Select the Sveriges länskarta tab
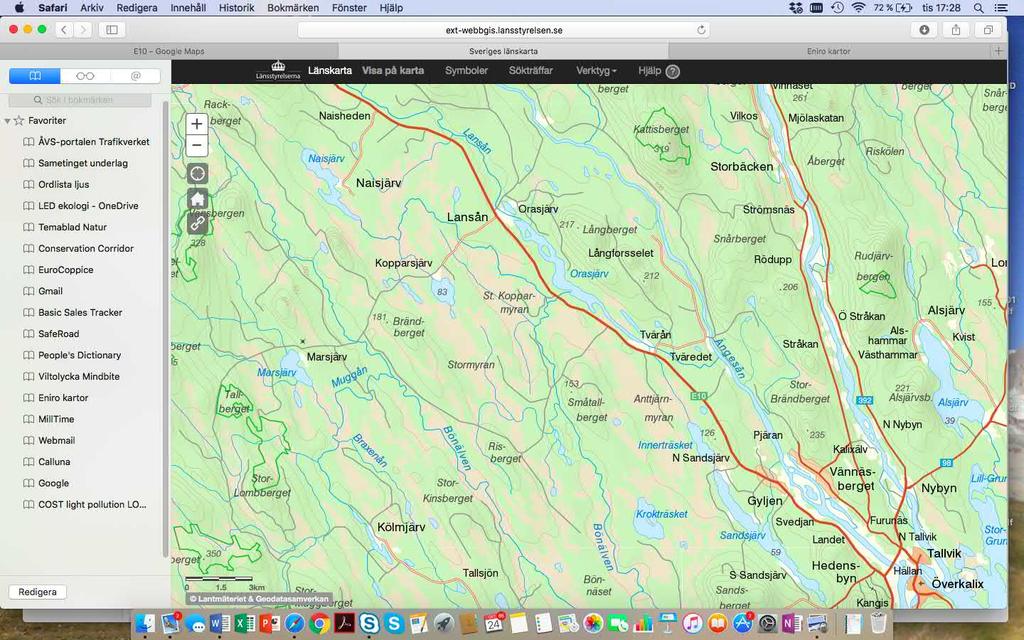Screen dimensions: 1024x640 [x=503, y=51]
